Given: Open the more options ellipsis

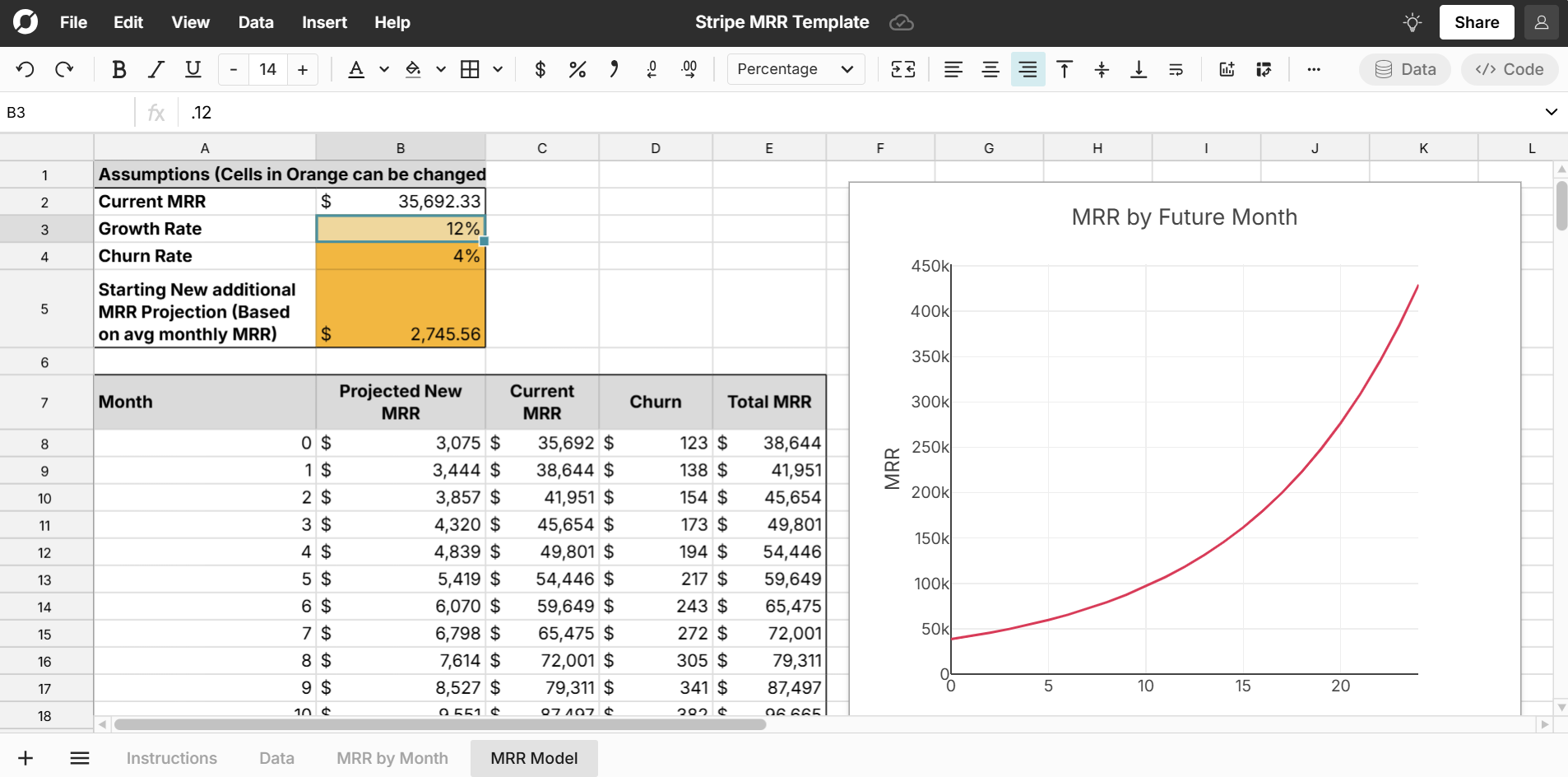Looking at the screenshot, I should (x=1314, y=69).
